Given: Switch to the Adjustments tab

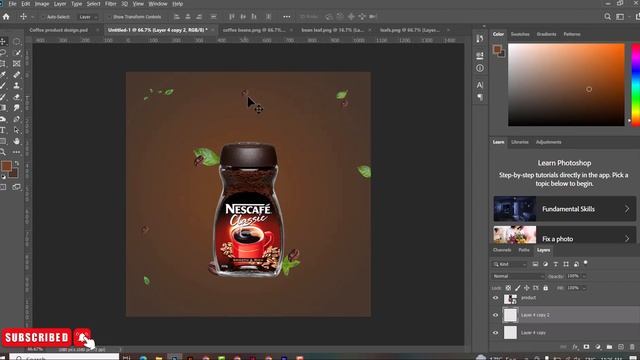Looking at the screenshot, I should click(x=548, y=142).
